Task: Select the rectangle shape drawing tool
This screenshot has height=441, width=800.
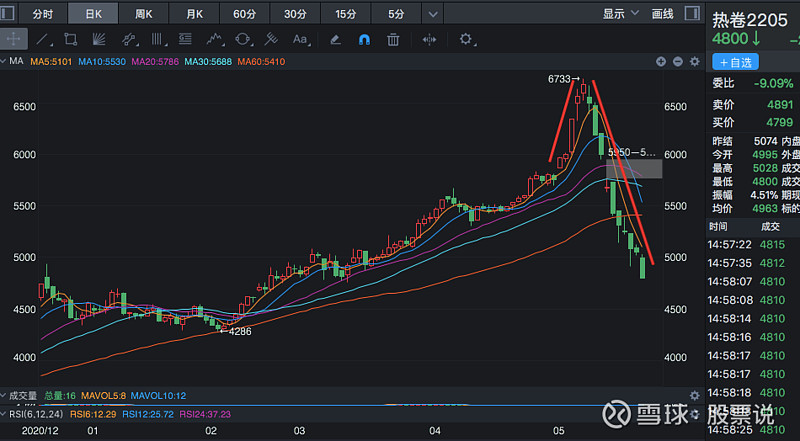Action: [70, 39]
